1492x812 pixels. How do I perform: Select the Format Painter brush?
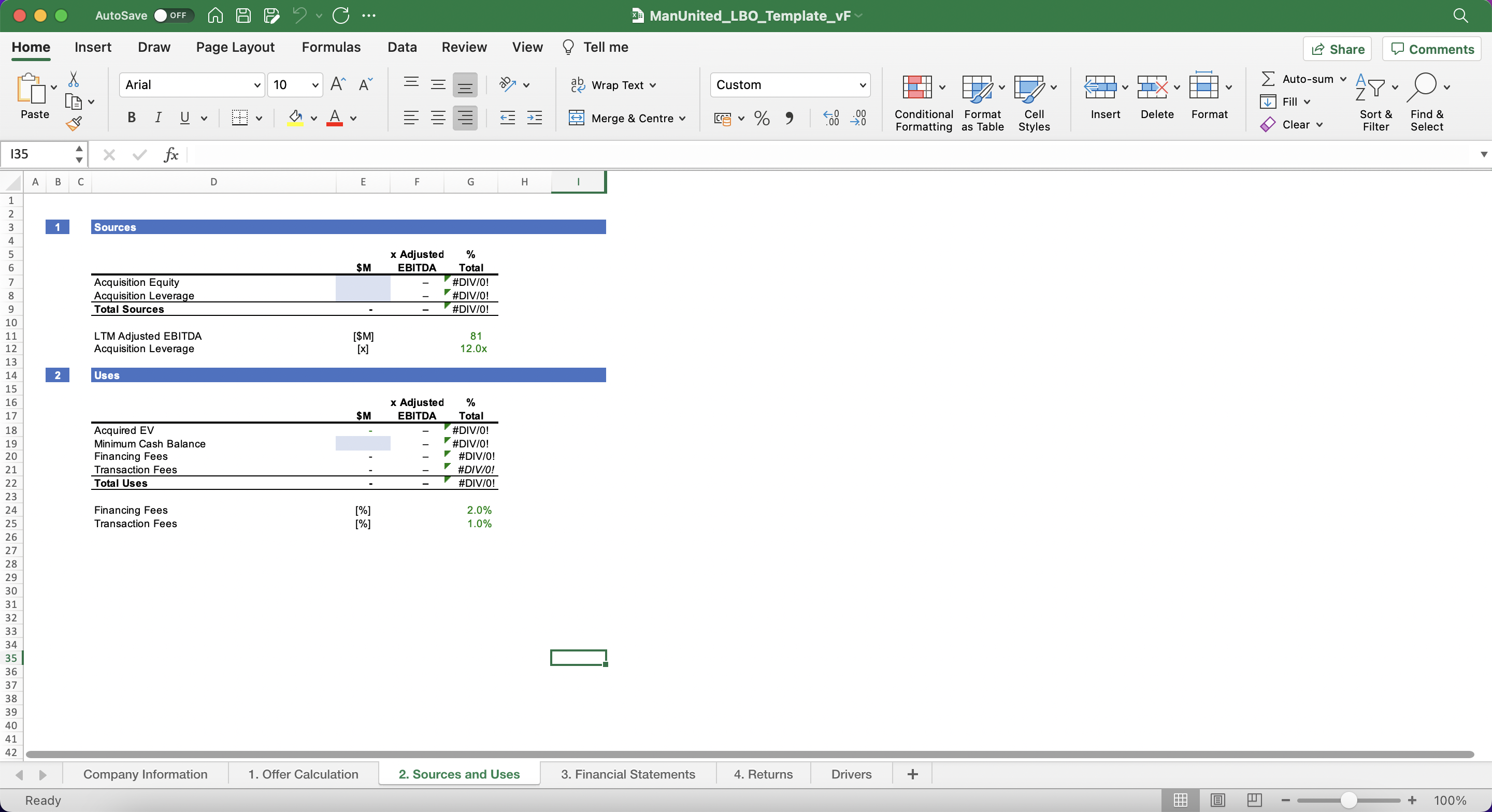(74, 123)
